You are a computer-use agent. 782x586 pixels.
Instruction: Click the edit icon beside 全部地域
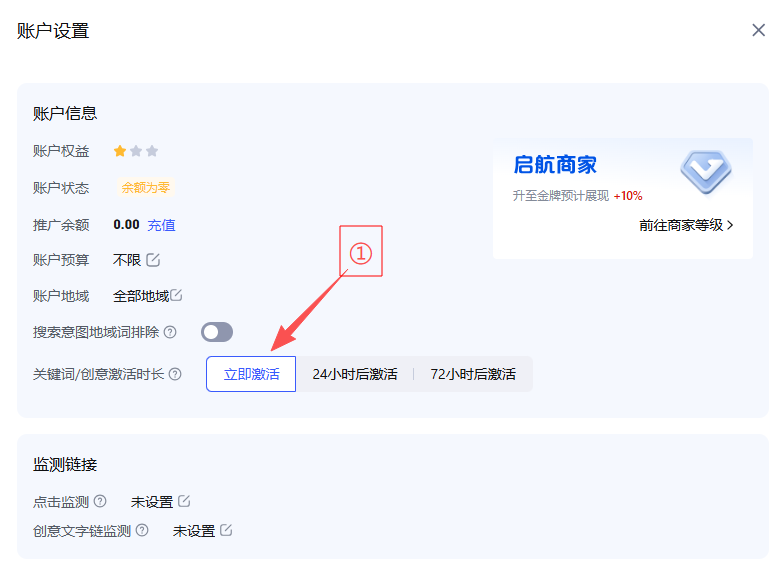tap(176, 295)
